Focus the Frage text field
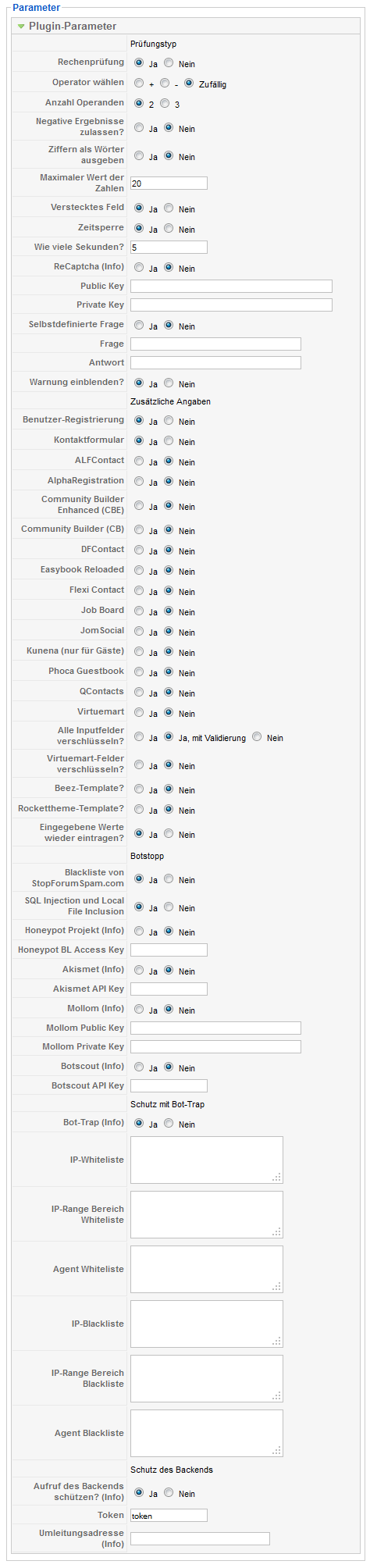The width and height of the screenshot is (370, 1568). click(x=215, y=344)
